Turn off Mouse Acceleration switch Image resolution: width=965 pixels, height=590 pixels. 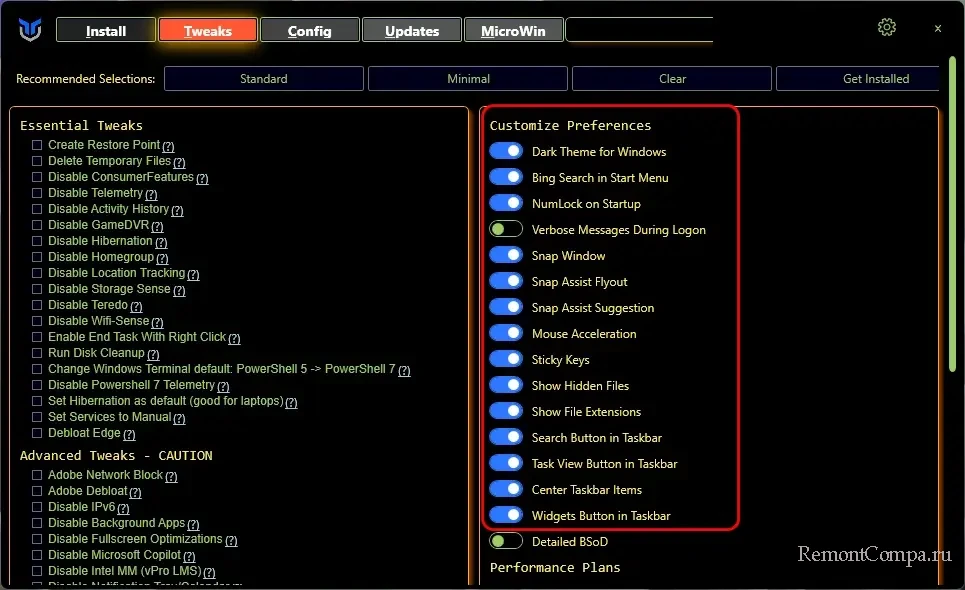506,333
